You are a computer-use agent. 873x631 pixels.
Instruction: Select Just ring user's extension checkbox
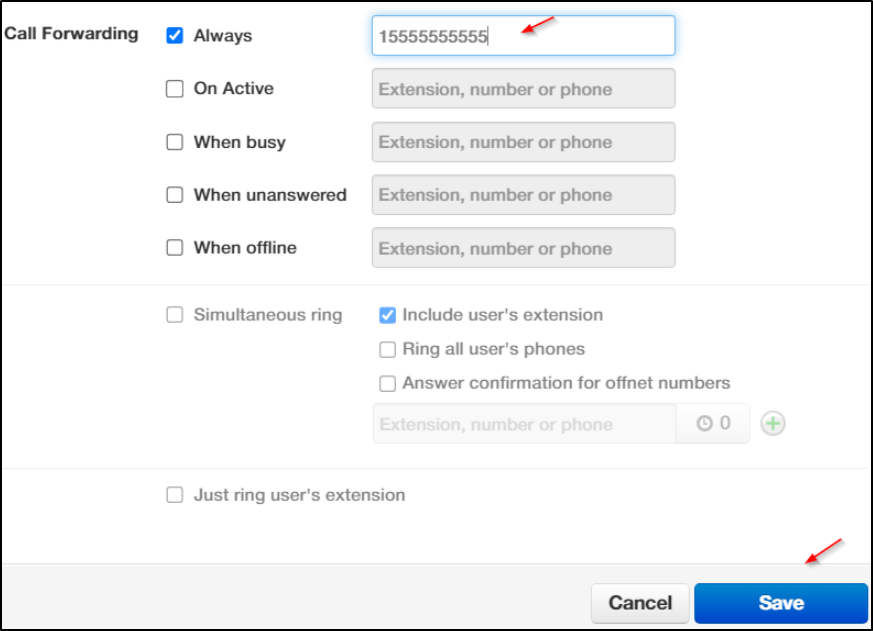[175, 495]
